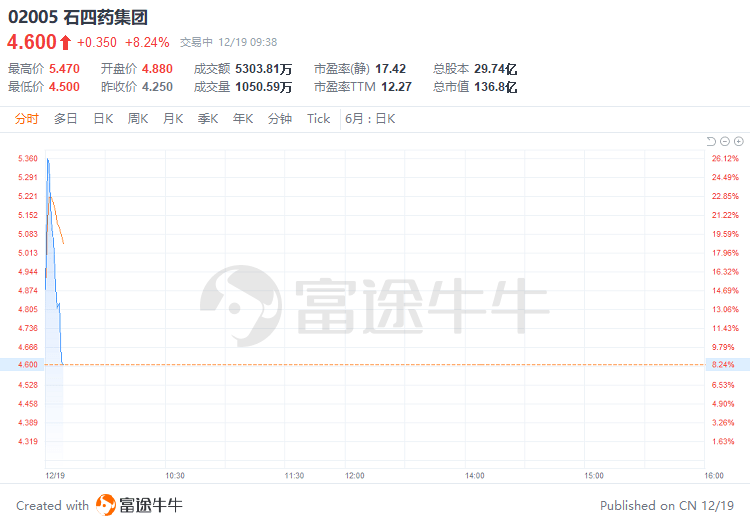Click the chart reset undo icon

click(711, 141)
